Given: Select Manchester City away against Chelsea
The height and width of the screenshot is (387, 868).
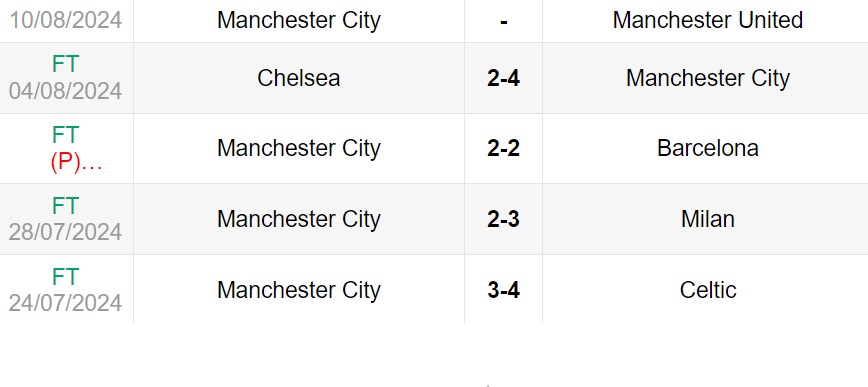Looking at the screenshot, I should coord(707,78).
